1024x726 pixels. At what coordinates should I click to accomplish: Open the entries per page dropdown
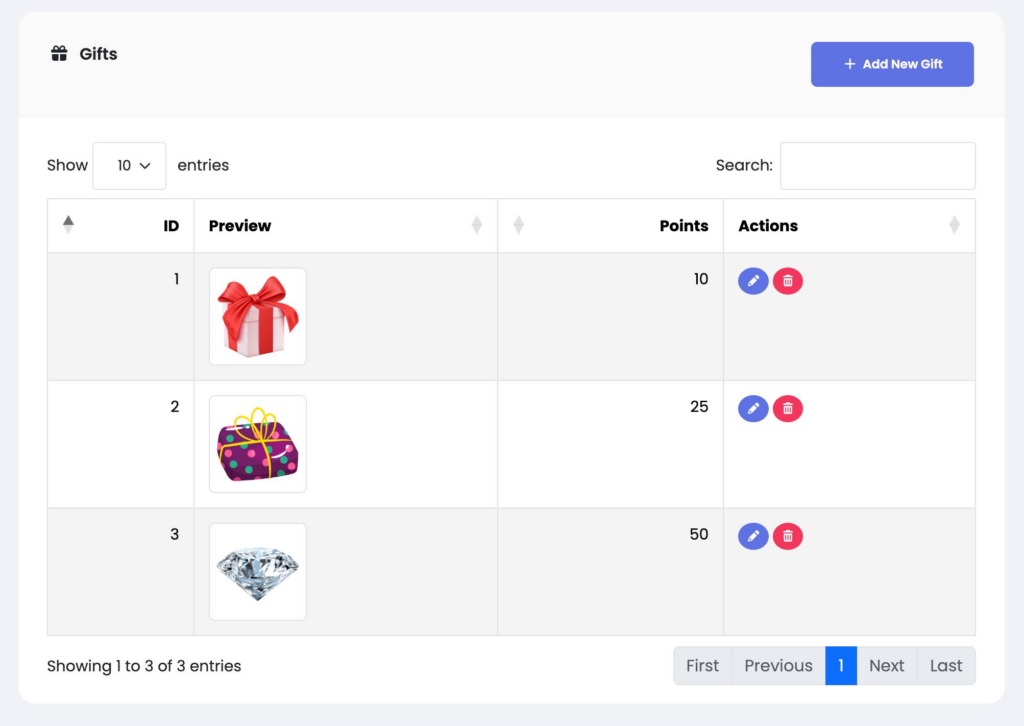(129, 166)
